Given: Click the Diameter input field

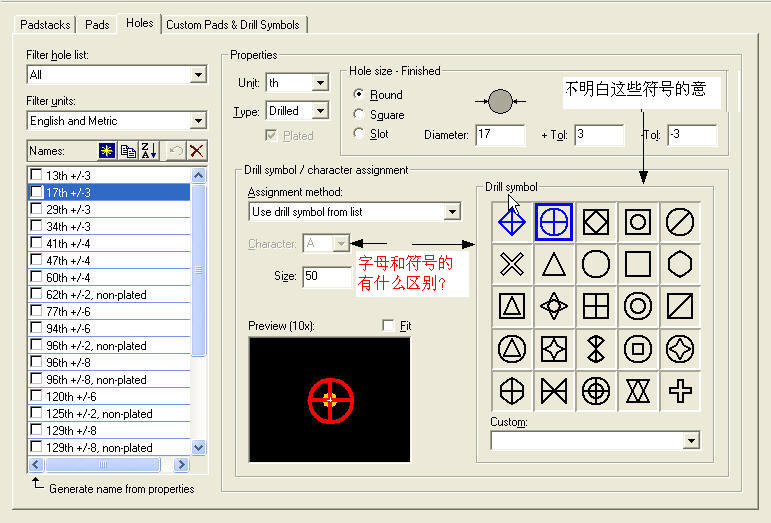Looking at the screenshot, I should 501,135.
